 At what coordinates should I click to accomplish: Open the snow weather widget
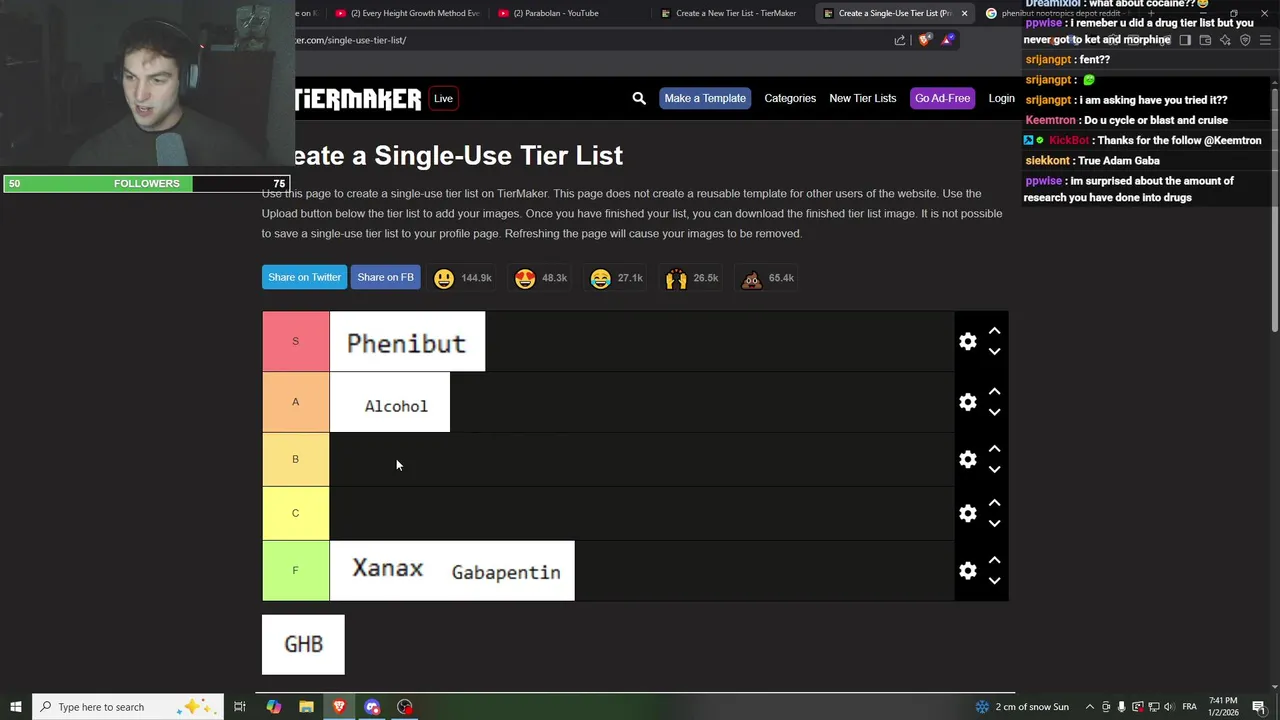click(x=1021, y=707)
